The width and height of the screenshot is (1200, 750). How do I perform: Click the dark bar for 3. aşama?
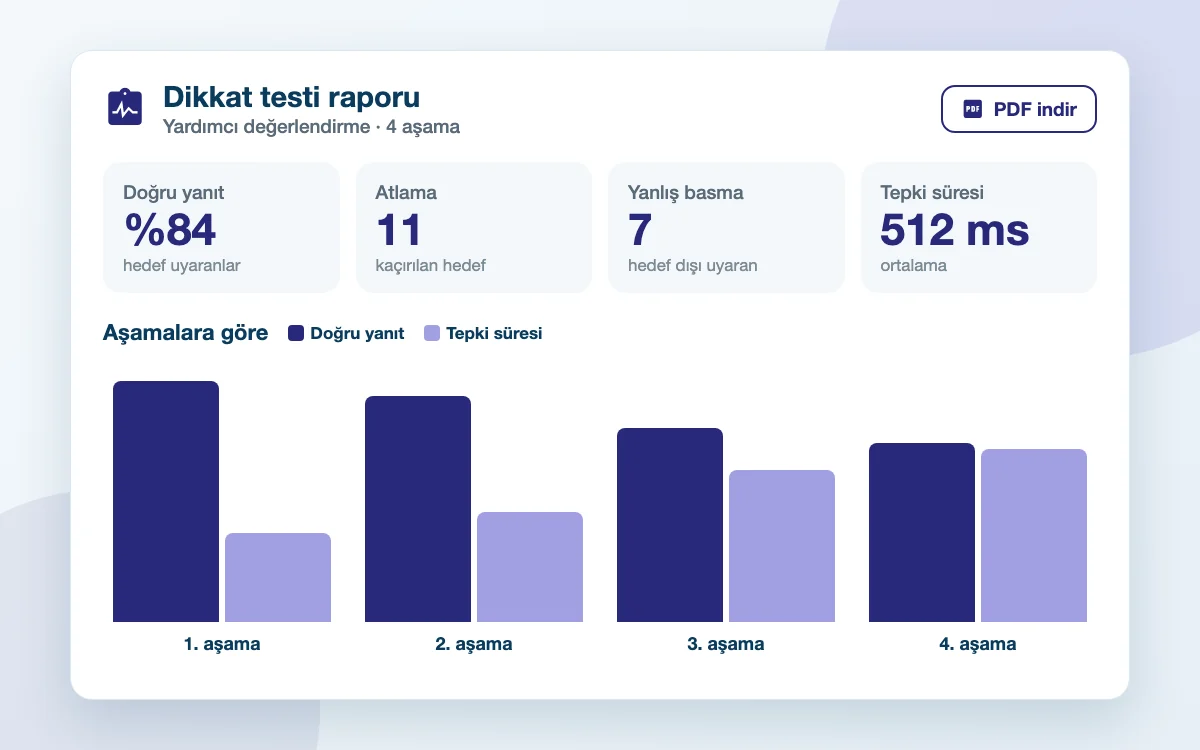pyautogui.click(x=670, y=525)
